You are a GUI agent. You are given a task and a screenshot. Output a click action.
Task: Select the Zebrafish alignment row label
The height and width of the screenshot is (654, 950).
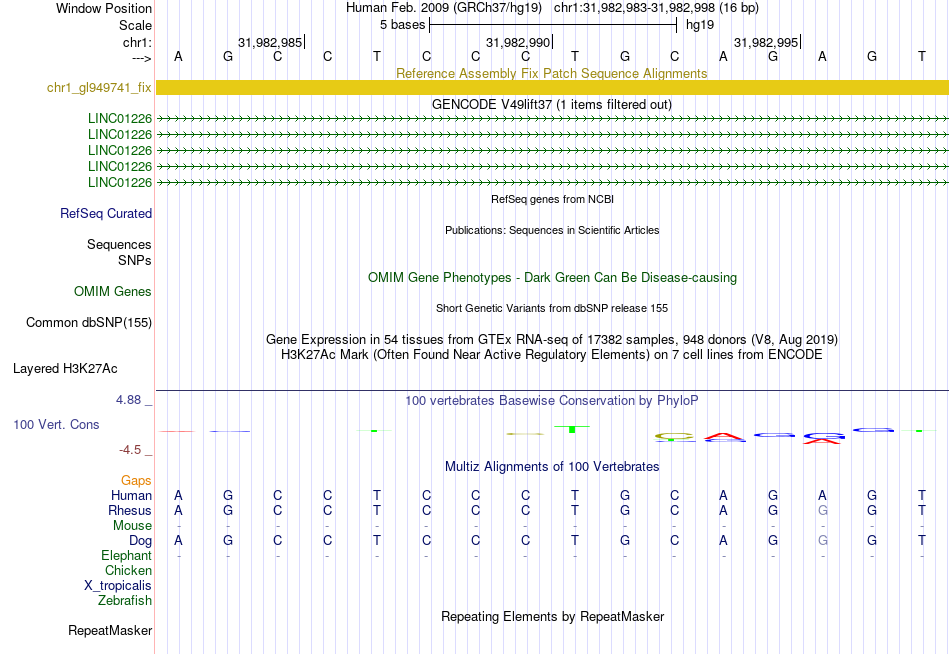pyautogui.click(x=125, y=600)
